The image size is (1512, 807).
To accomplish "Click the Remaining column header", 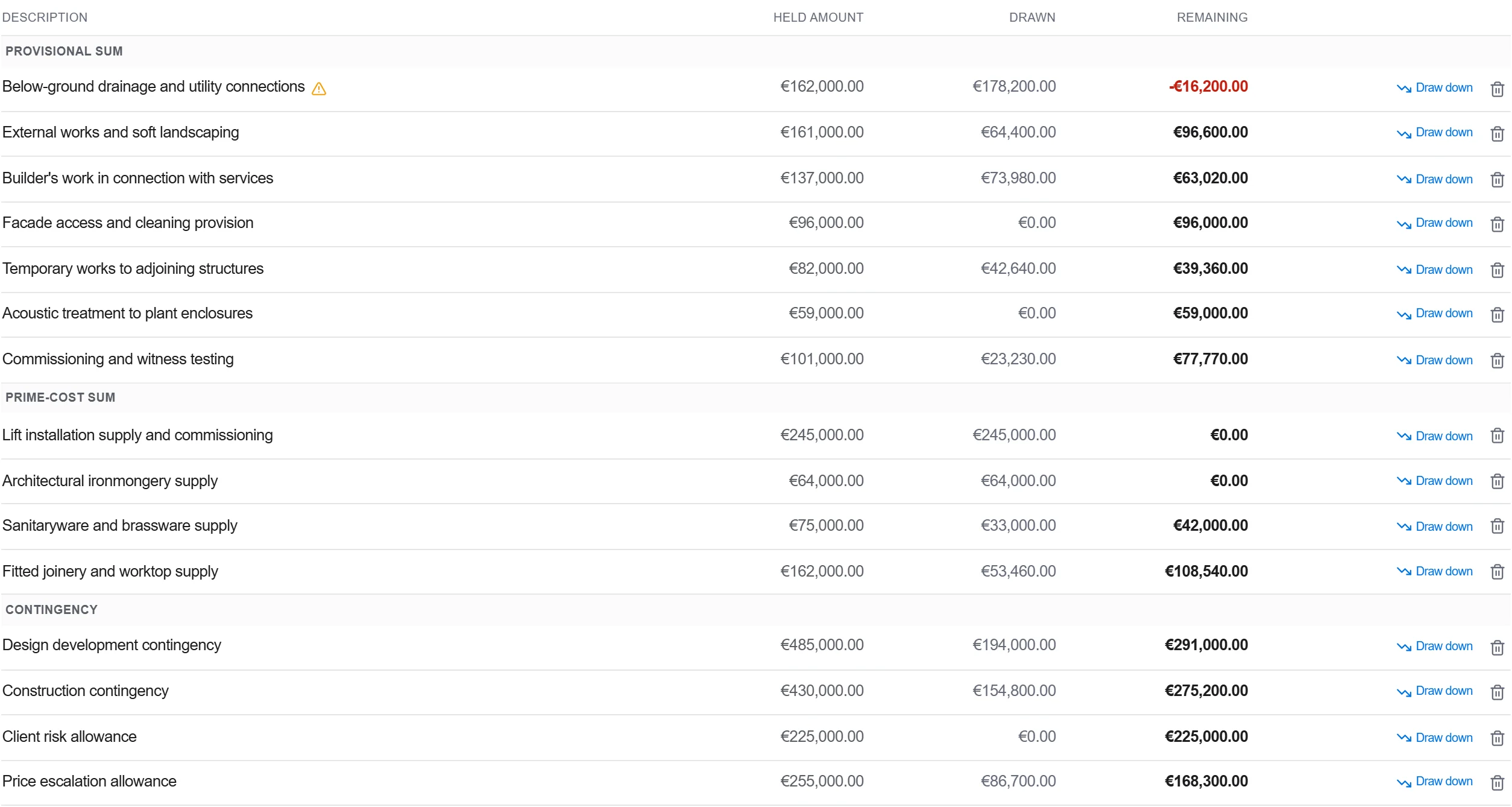I will 1212,17.
